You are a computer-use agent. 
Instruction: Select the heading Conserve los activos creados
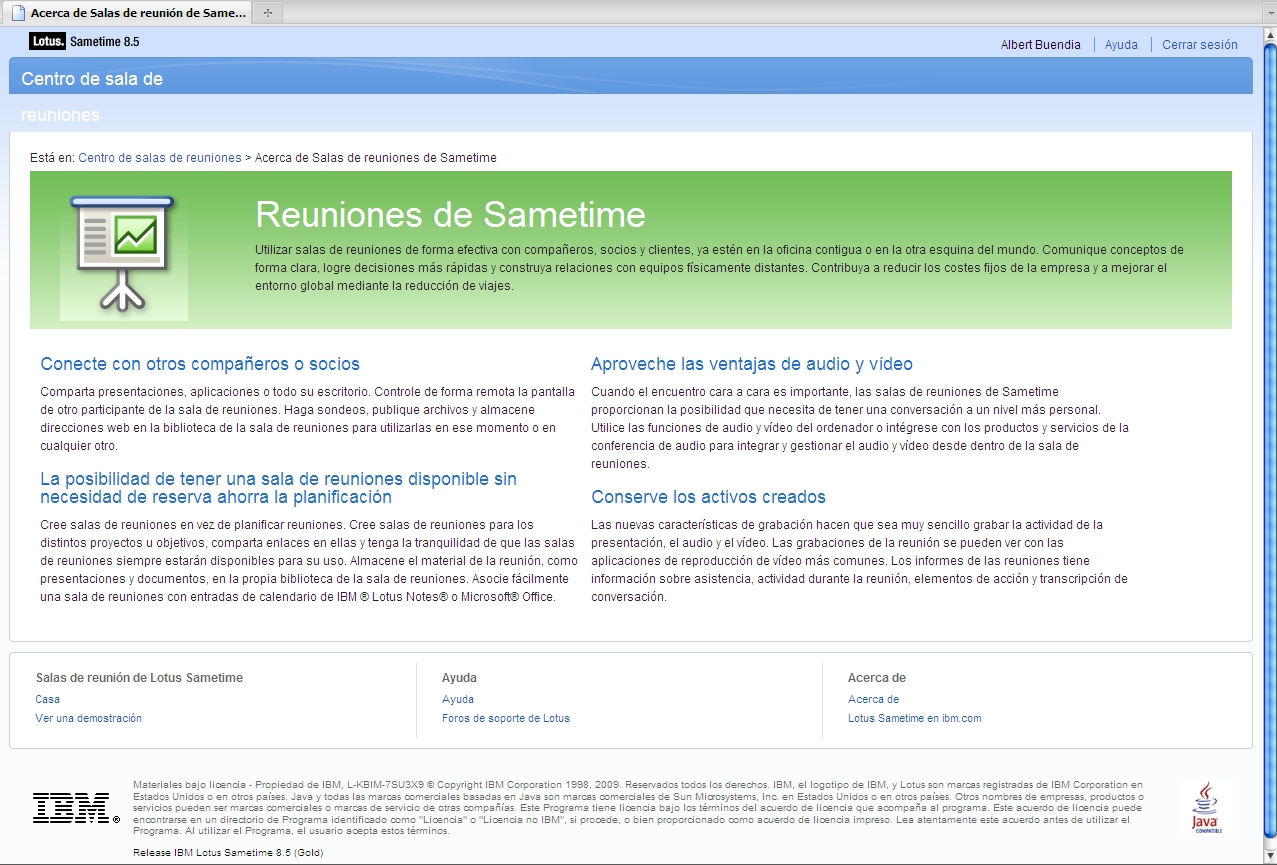click(x=708, y=497)
